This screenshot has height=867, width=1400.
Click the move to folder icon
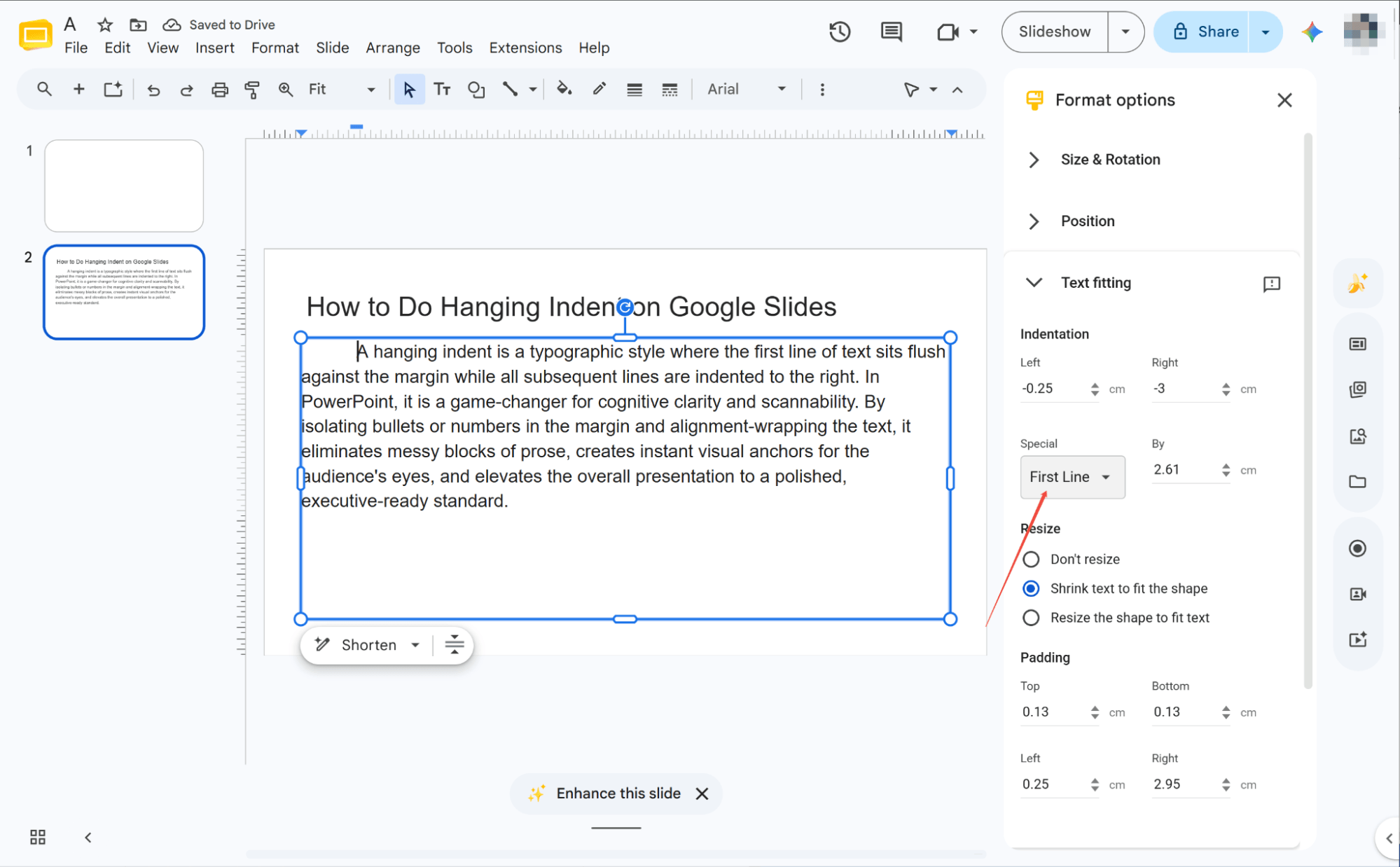138,25
